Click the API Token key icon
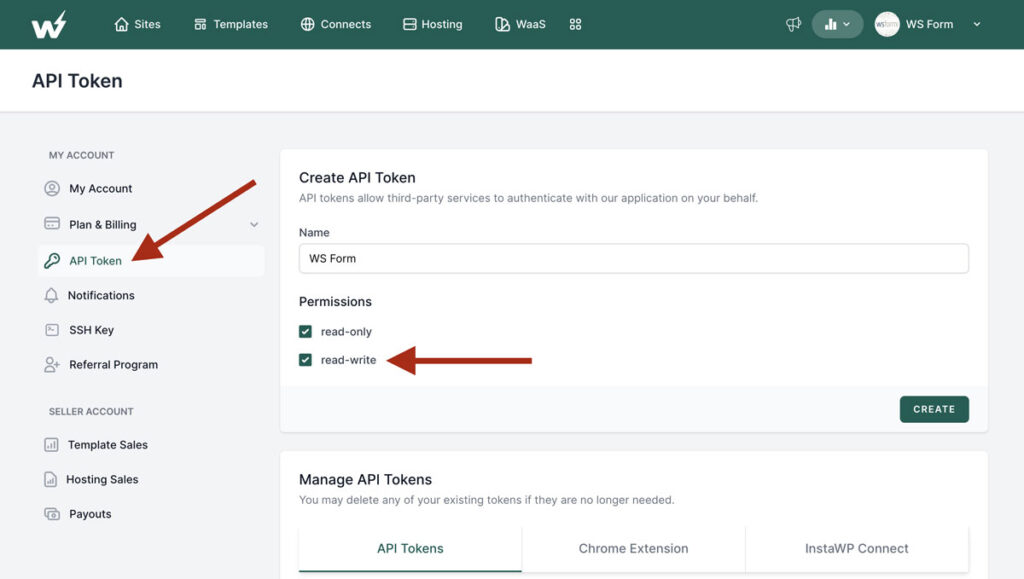Screen dimensions: 1024x579 click(x=52, y=260)
